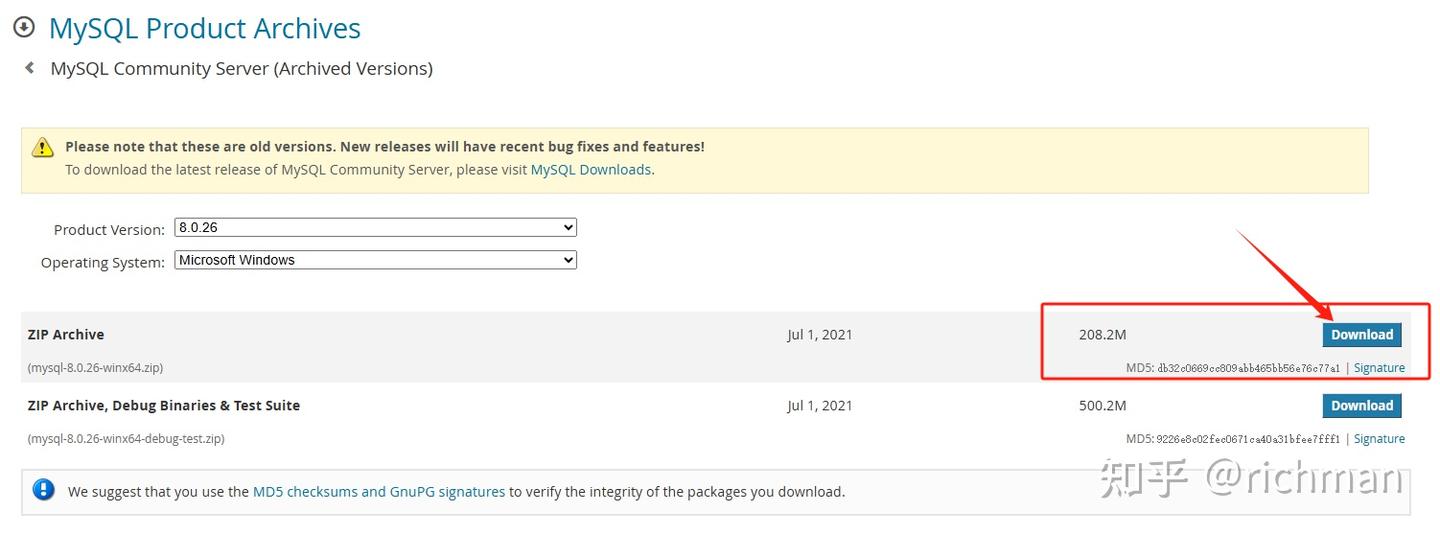
Task: Click the MD5 hash of the ZIP Archive
Action: (1248, 368)
